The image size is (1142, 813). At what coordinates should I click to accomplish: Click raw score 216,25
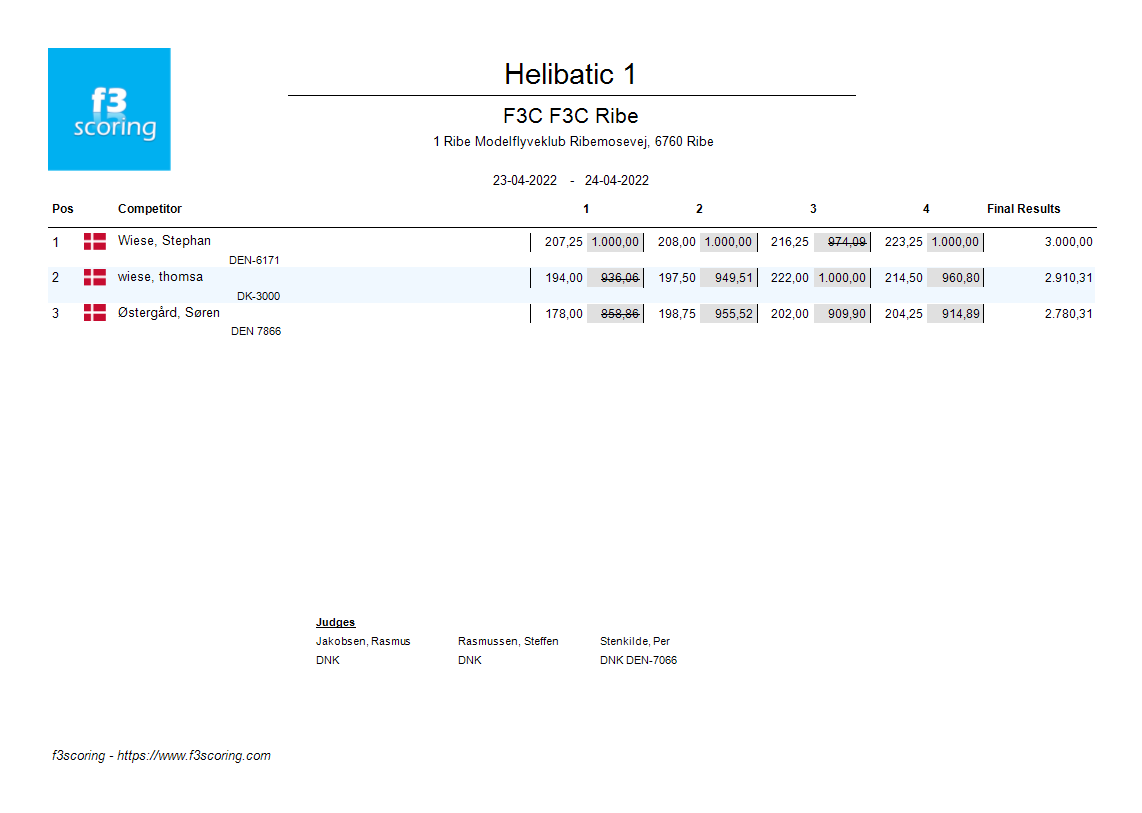click(x=789, y=242)
